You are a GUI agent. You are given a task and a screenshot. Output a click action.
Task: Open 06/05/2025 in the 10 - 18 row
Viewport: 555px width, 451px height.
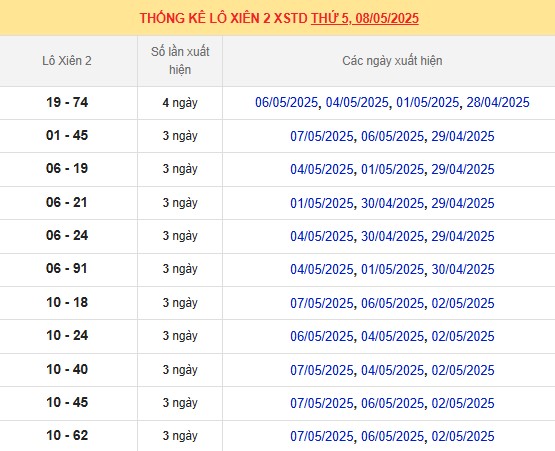(x=392, y=303)
